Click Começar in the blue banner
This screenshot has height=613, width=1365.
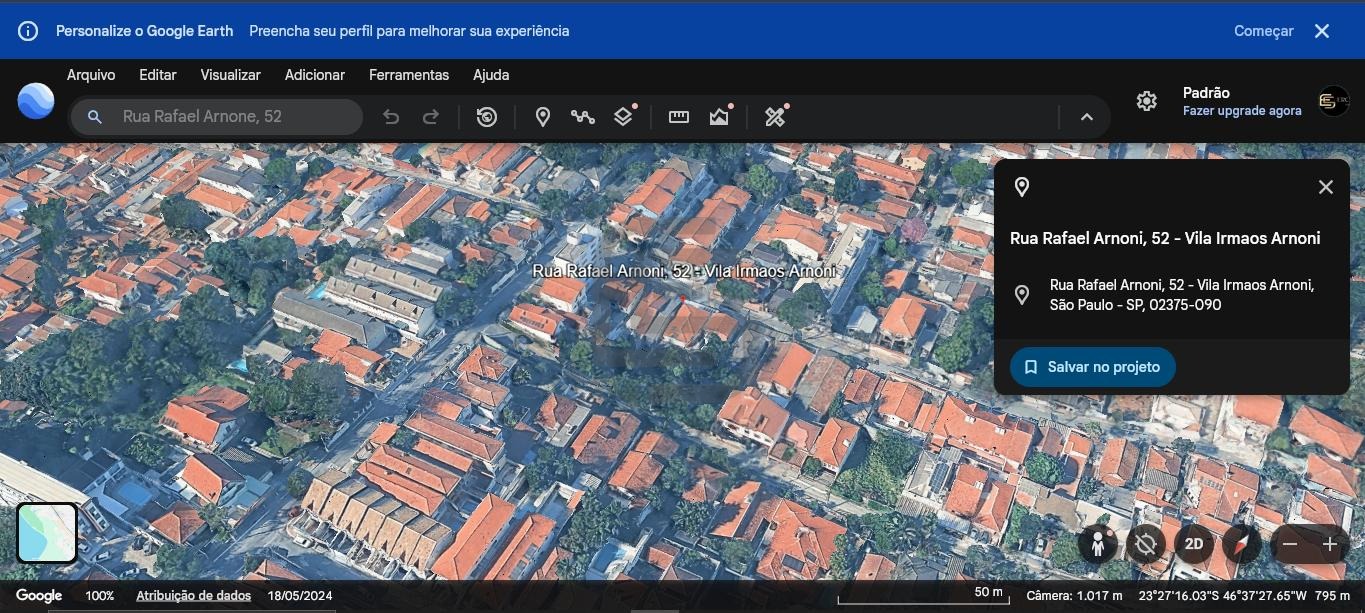1263,31
